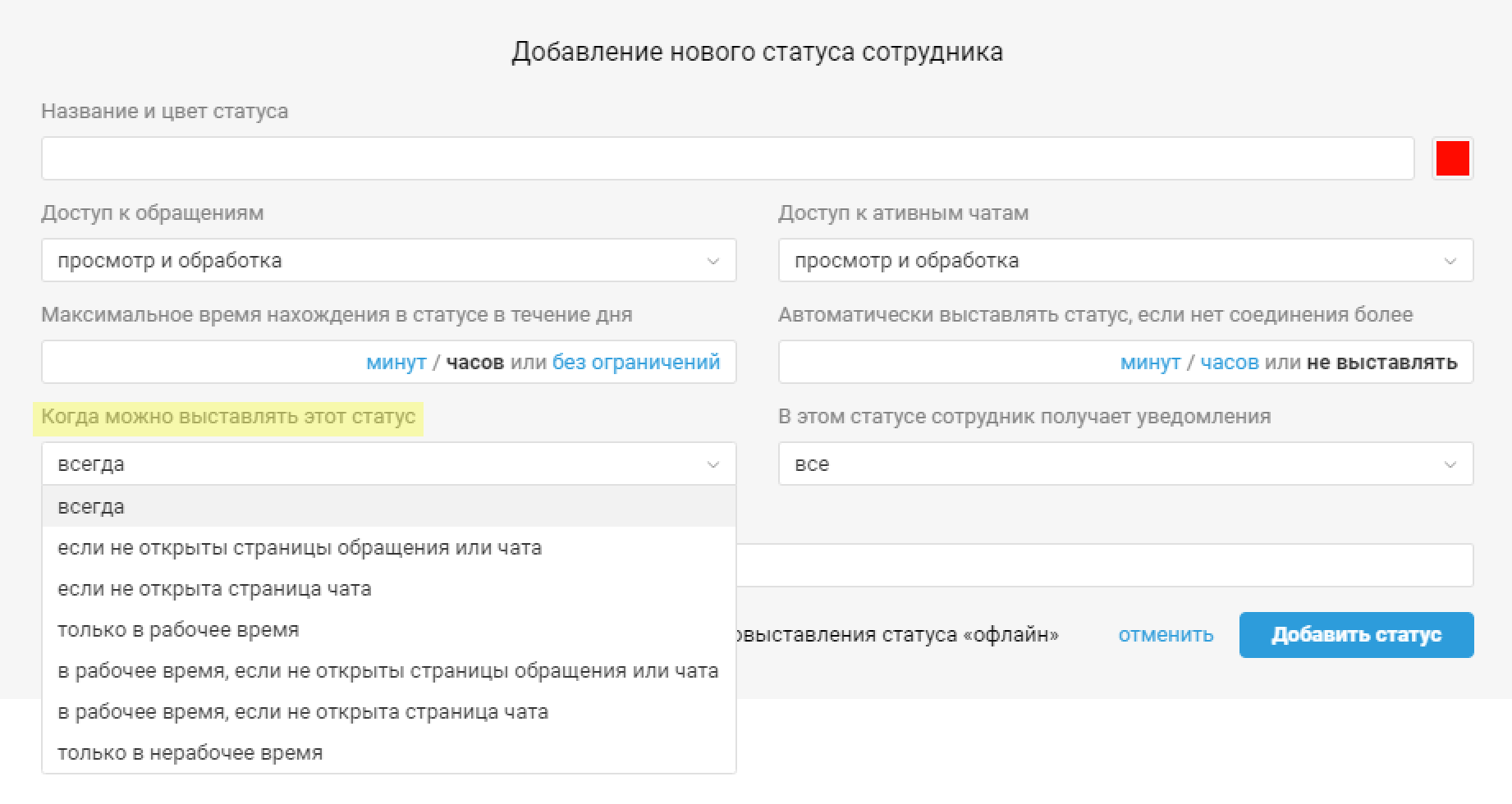Screen dimensions: 1512x804
Task: Collapse the 'Когда можно выставлять' dropdown showing 'всегда'
Action: pos(388,464)
